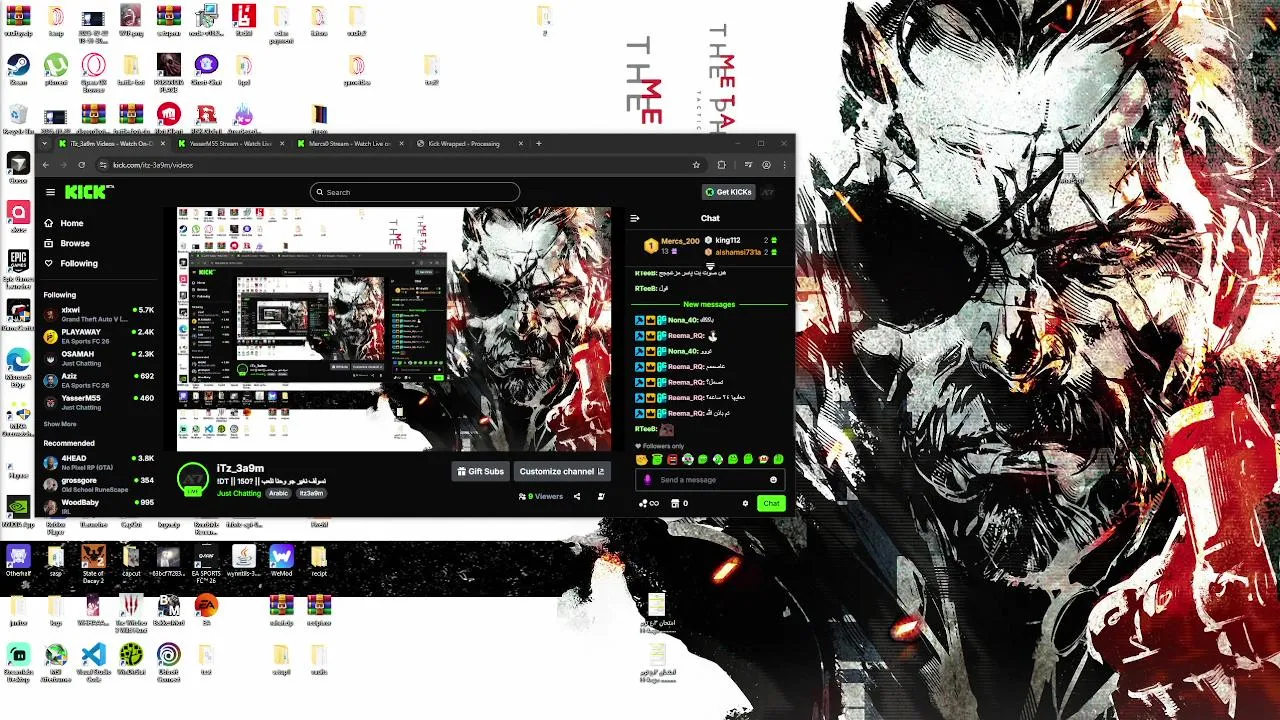Open the uTorrent desktop shortcut

(x=56, y=70)
